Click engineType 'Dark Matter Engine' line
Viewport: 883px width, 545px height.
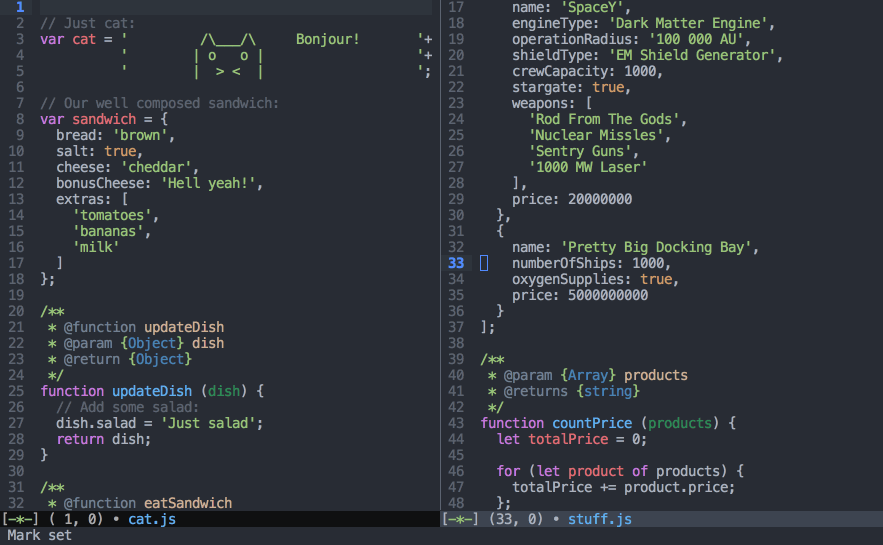[x=644, y=24]
